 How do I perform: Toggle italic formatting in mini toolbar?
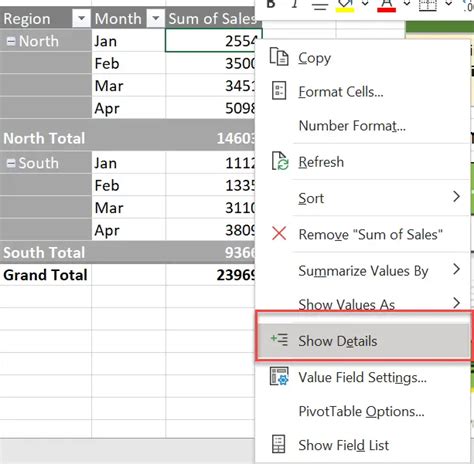[295, 4]
